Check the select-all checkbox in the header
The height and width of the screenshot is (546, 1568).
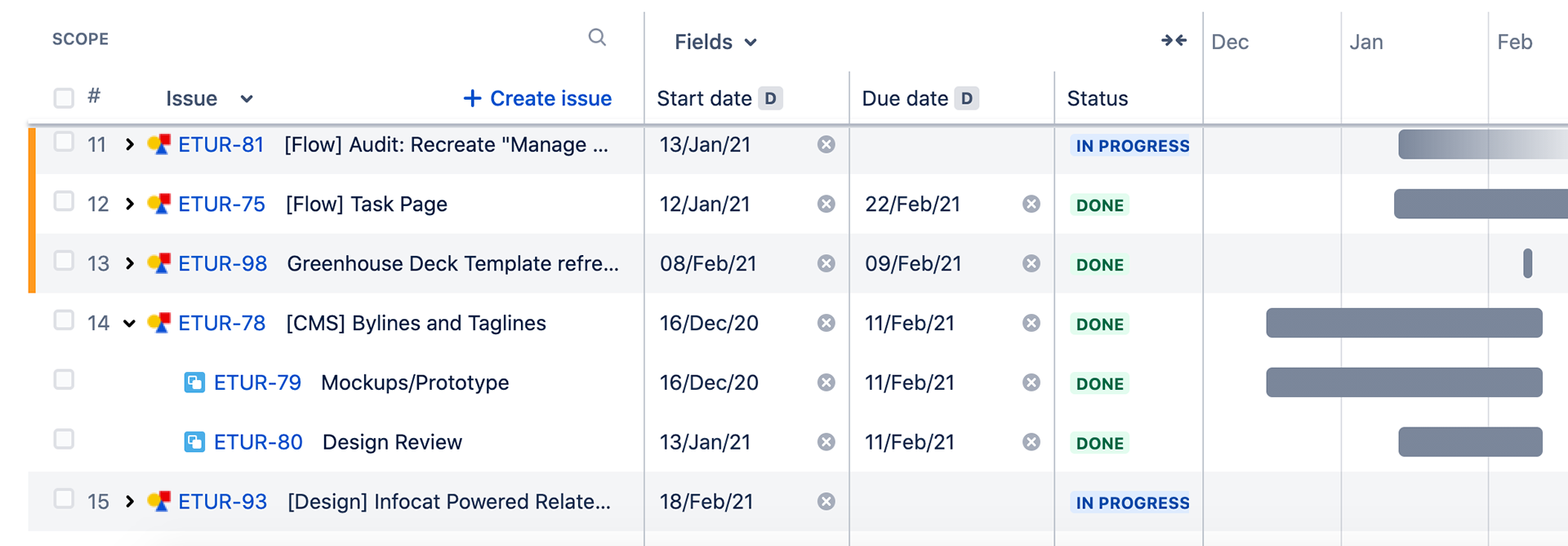(x=63, y=97)
